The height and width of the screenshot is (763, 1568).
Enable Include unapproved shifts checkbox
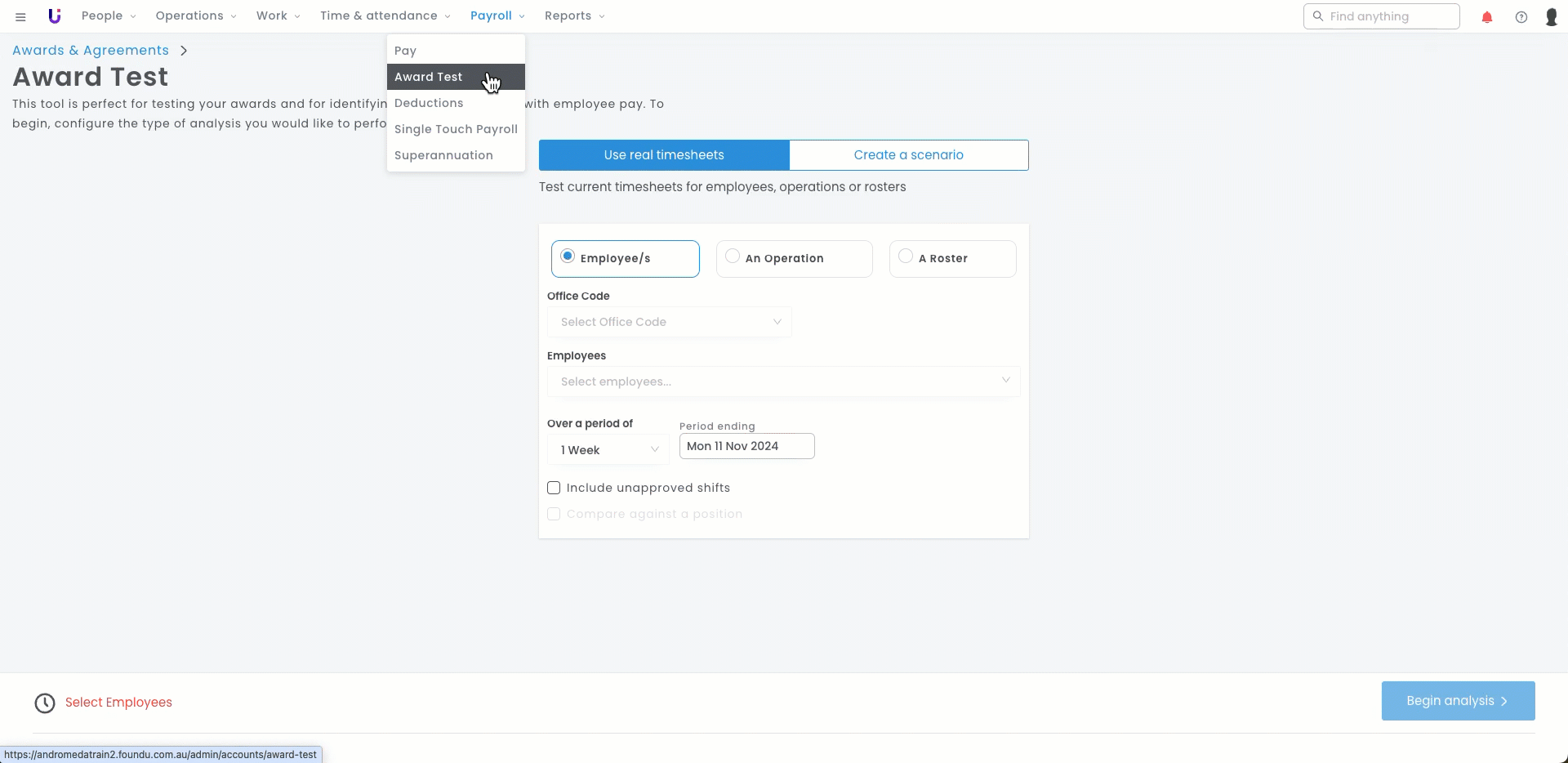pyautogui.click(x=554, y=488)
